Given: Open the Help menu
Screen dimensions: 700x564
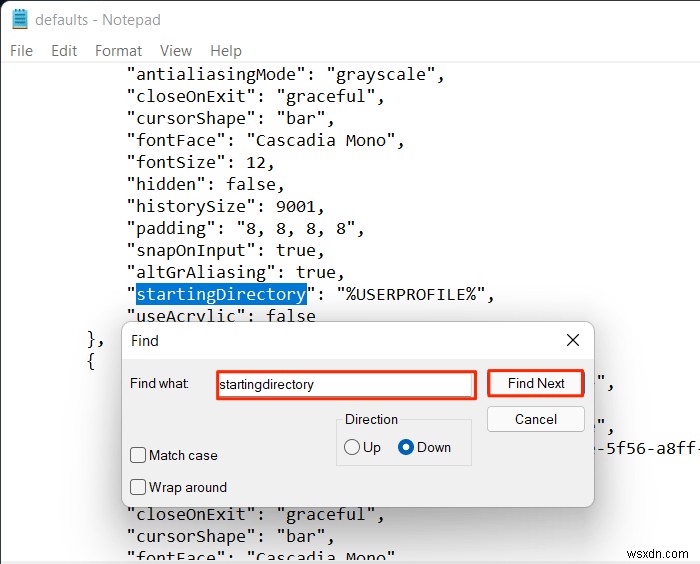Looking at the screenshot, I should 226,51.
